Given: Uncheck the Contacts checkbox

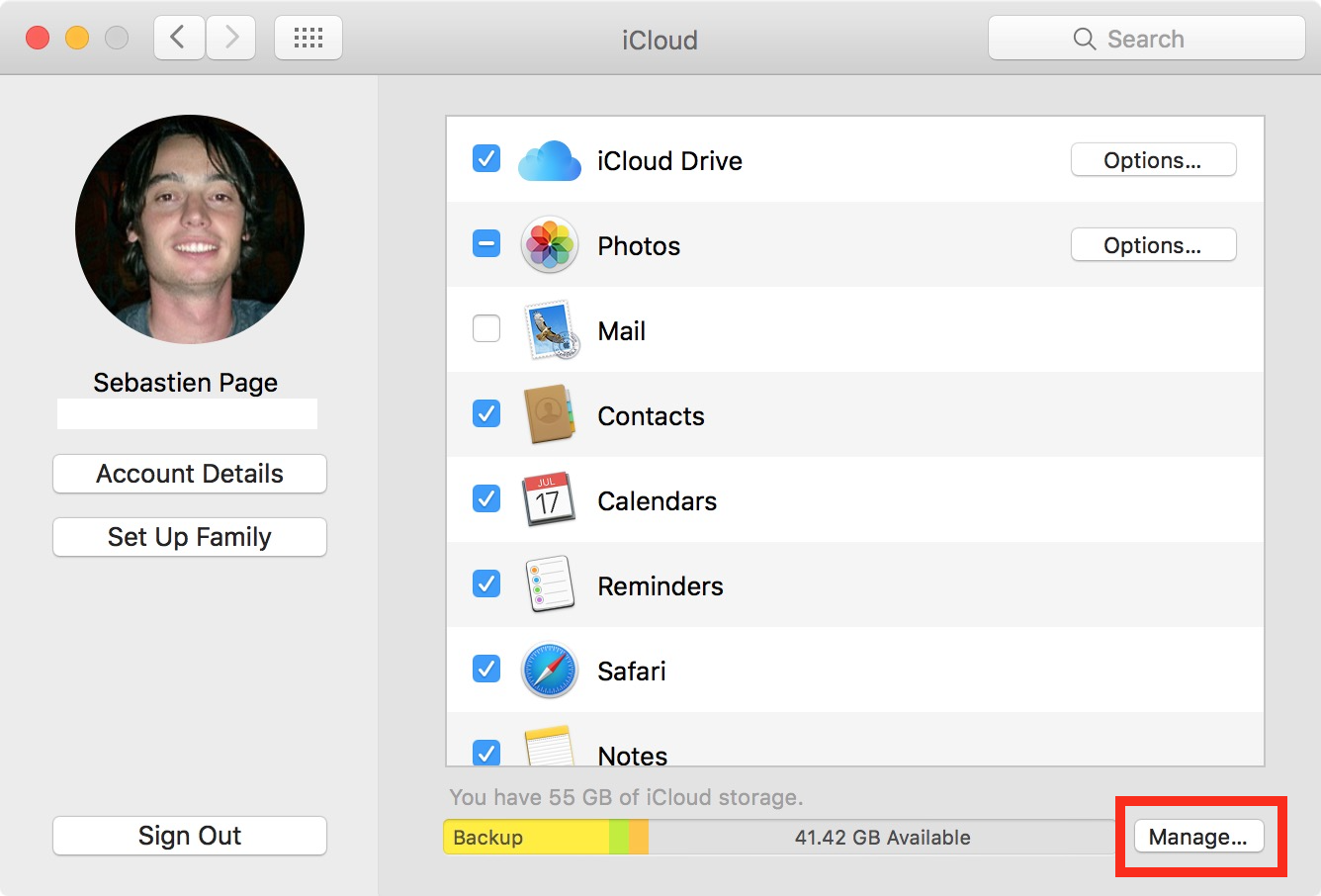Looking at the screenshot, I should (486, 413).
